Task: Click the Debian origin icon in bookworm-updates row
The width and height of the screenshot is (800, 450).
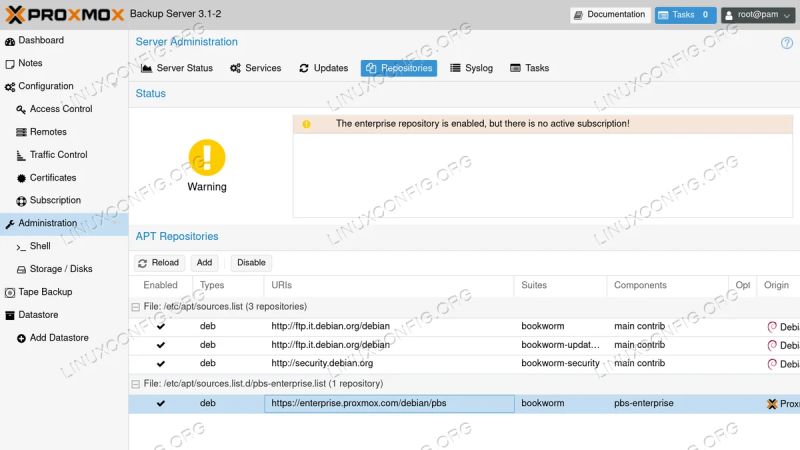Action: pos(772,345)
